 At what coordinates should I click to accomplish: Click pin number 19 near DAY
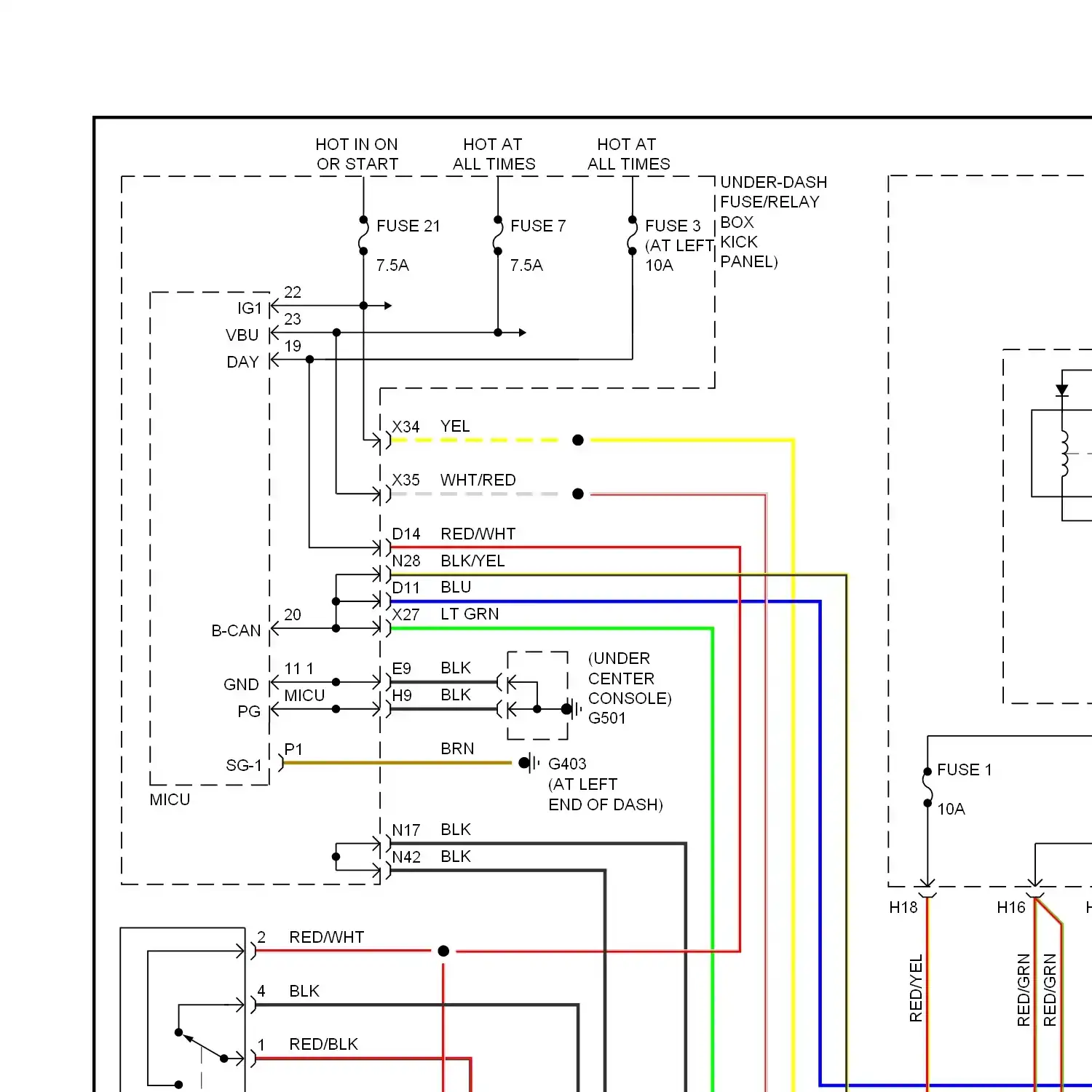(293, 346)
